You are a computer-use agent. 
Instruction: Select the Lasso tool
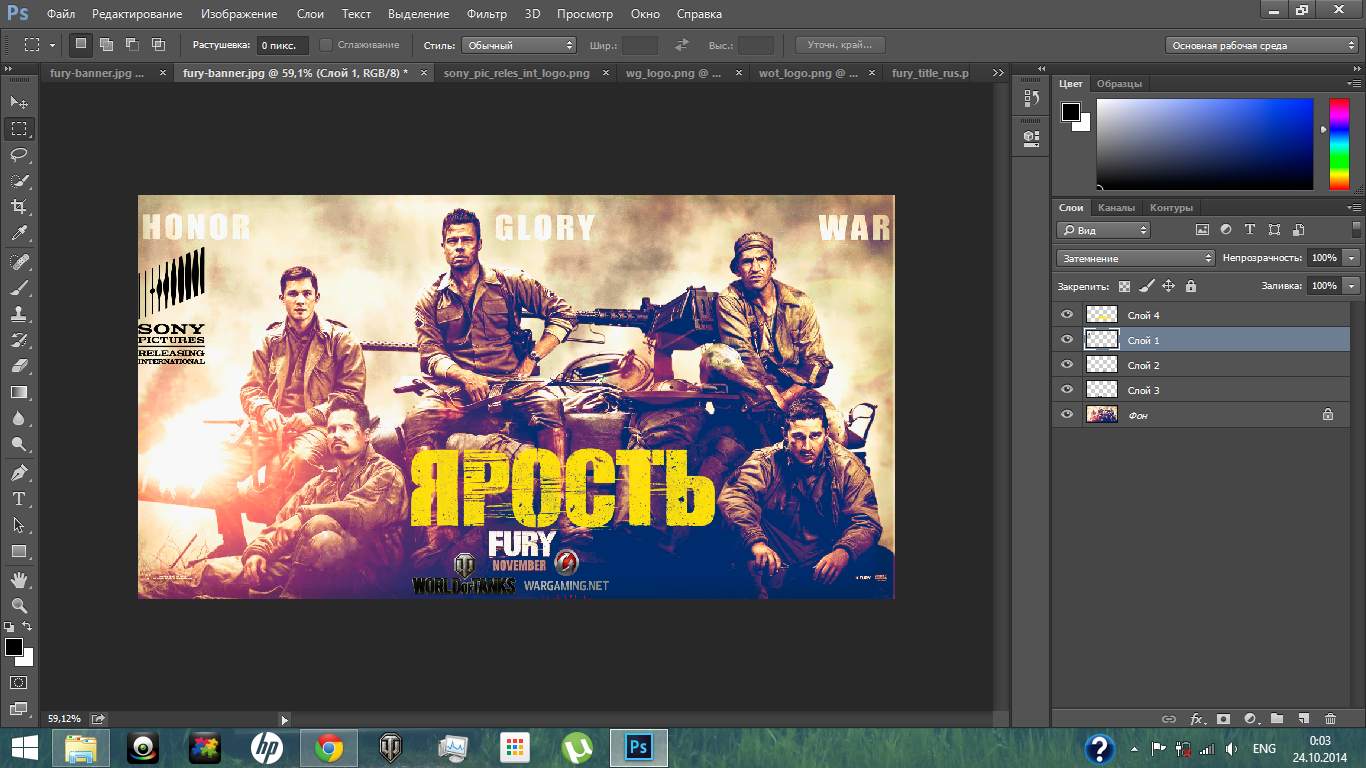pyautogui.click(x=19, y=155)
